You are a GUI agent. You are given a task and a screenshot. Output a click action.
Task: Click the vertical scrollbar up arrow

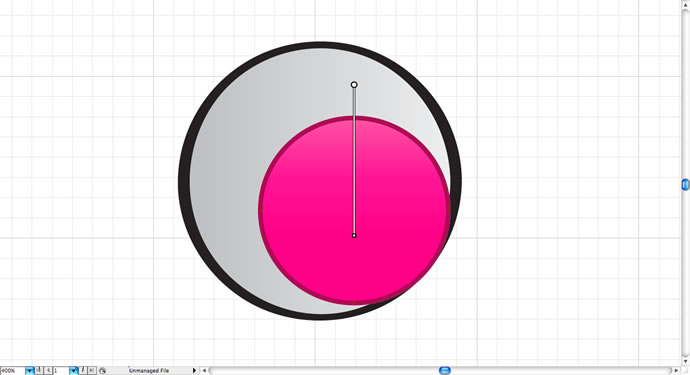point(686,4)
